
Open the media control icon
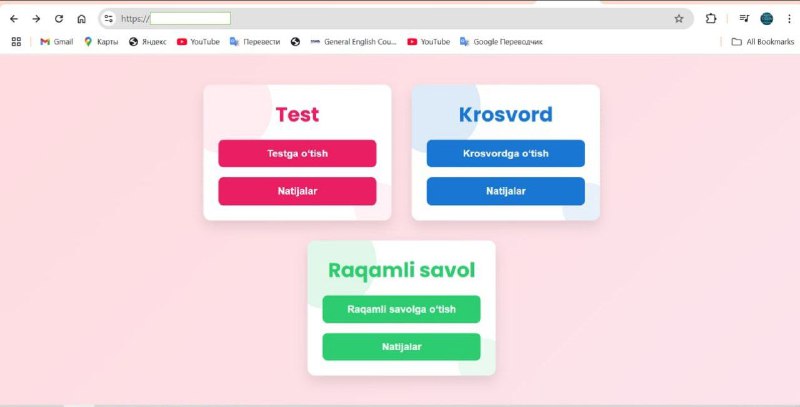(x=744, y=19)
